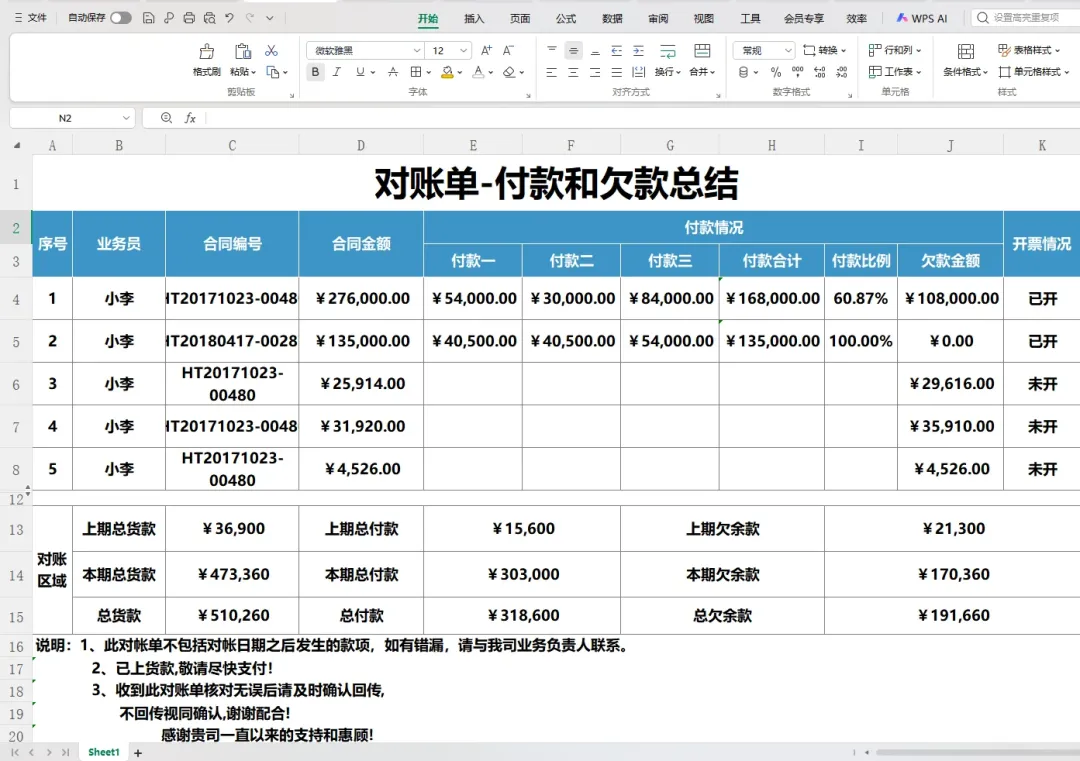Open WPS AI assistant
1080x761 pixels.
coord(922,18)
